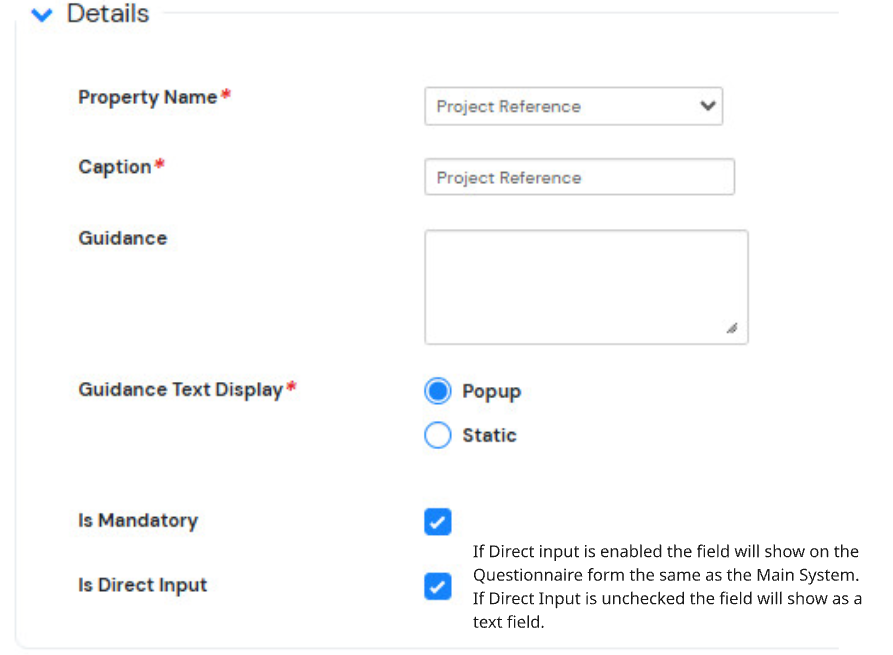The image size is (893, 655).
Task: Click the Property Name field label
Action: [x=148, y=97]
